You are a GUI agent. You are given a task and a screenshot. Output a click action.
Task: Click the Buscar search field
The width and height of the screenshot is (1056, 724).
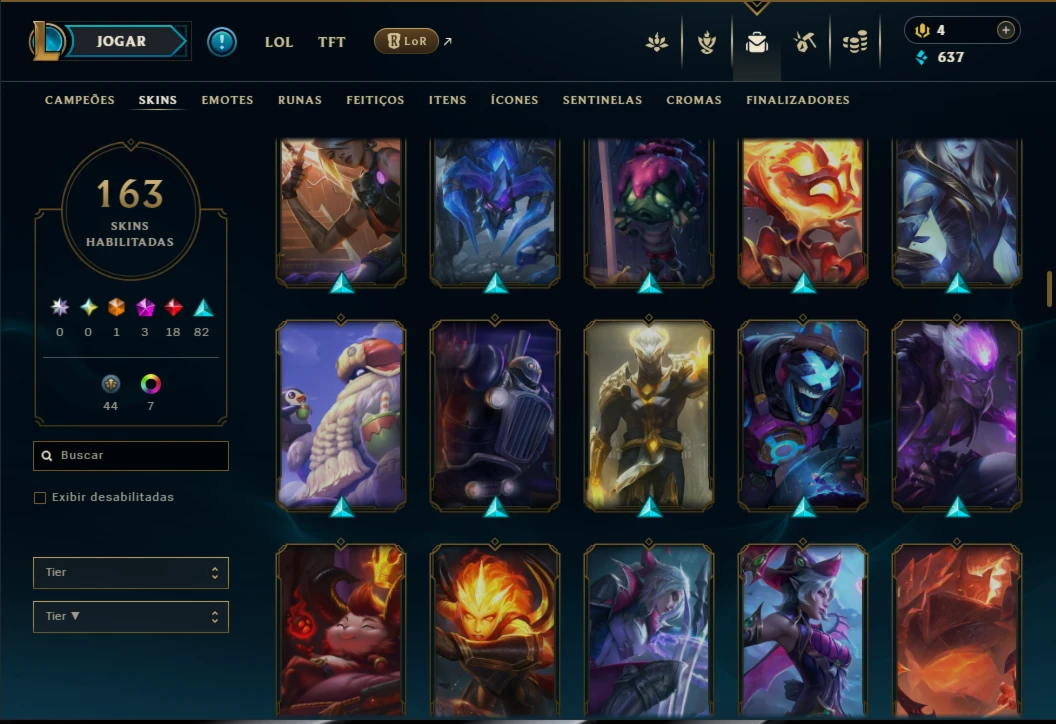[x=131, y=456]
